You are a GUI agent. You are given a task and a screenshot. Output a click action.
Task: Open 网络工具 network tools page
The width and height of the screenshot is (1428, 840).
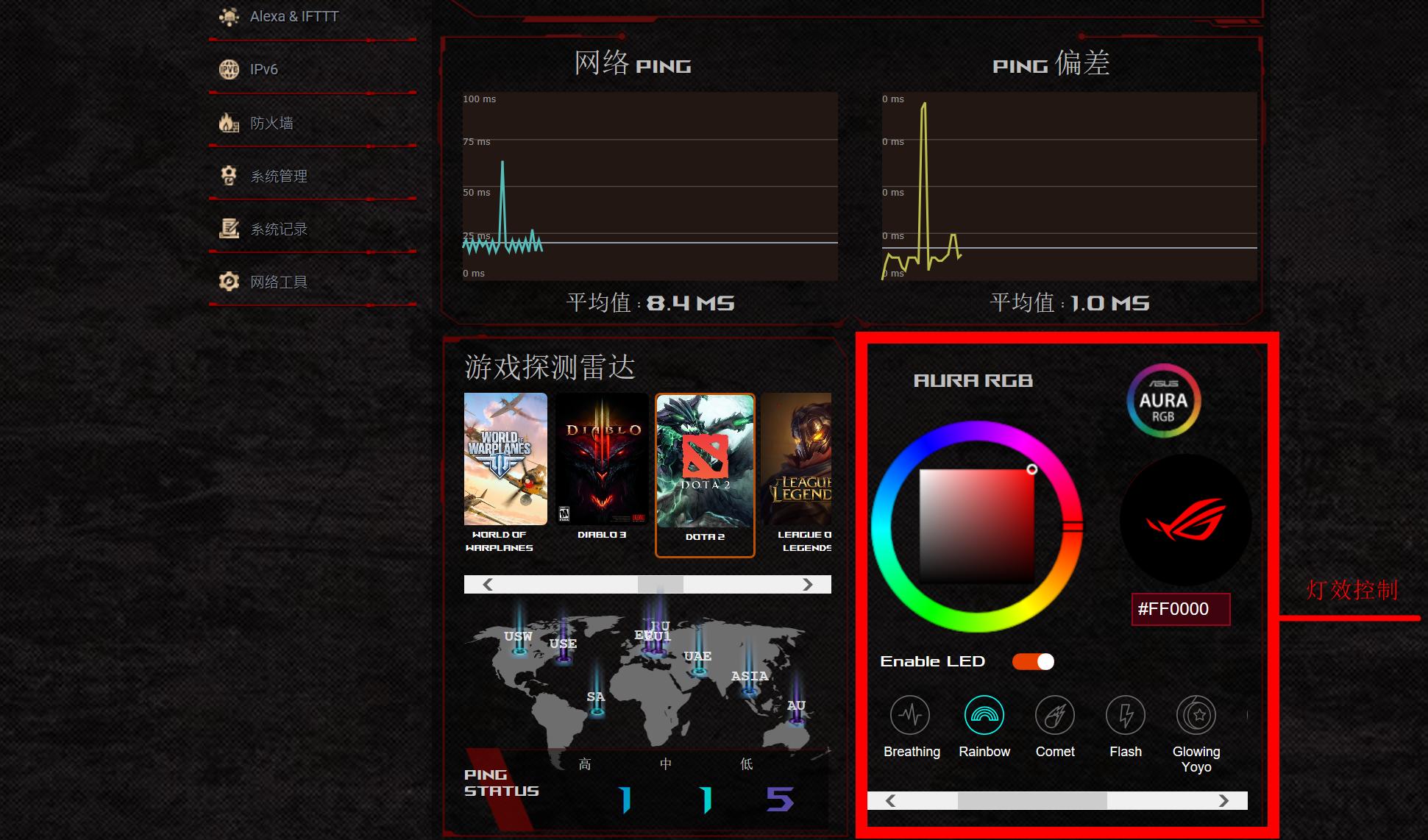tap(278, 282)
